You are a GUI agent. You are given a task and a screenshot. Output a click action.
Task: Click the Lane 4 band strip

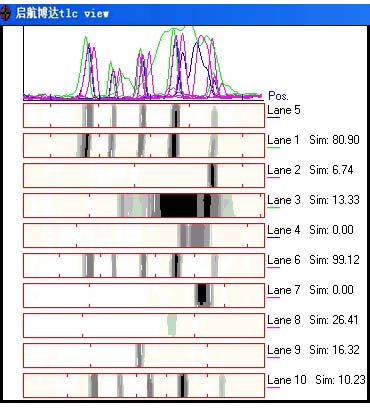[144, 235]
